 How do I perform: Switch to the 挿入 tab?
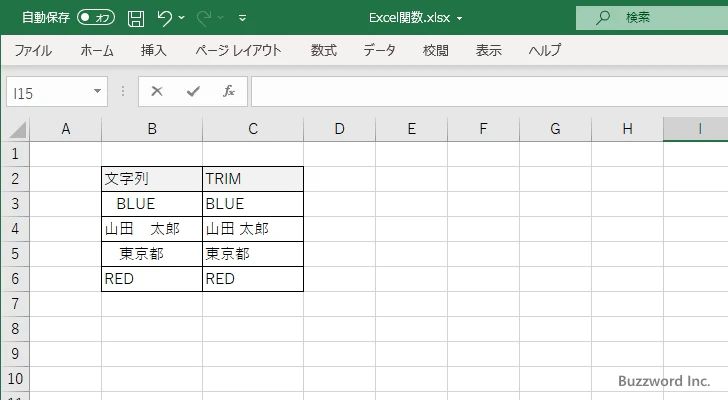[154, 50]
